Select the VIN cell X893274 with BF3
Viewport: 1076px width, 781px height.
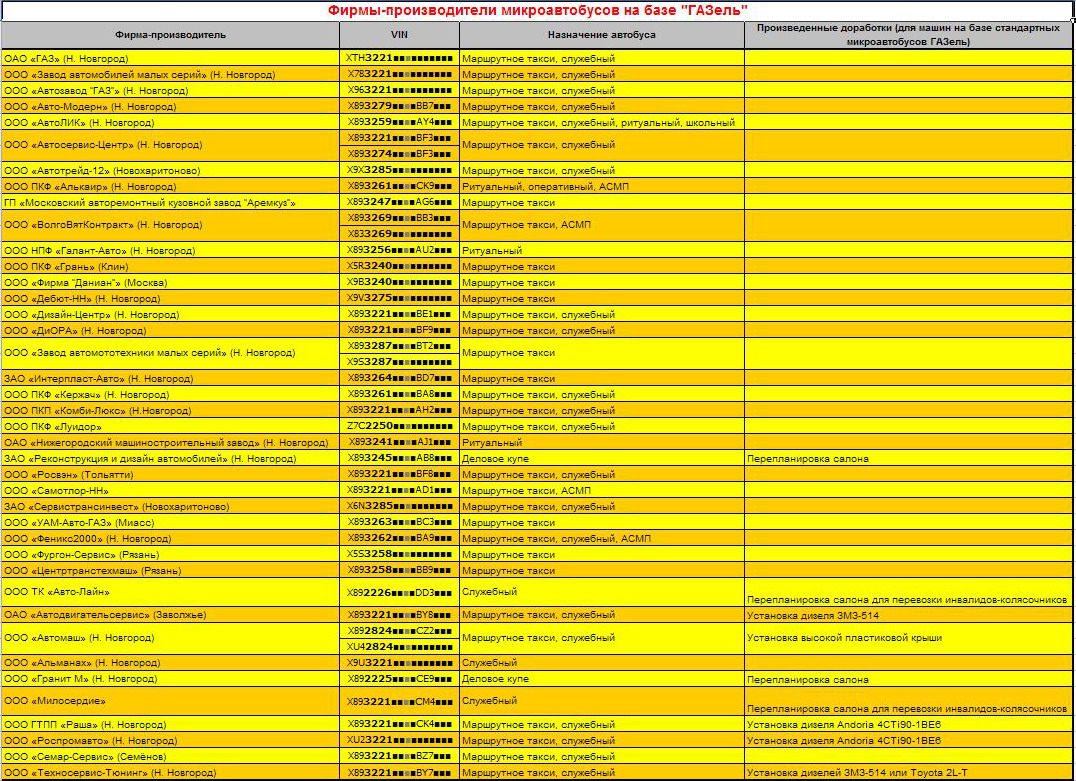[x=399, y=154]
